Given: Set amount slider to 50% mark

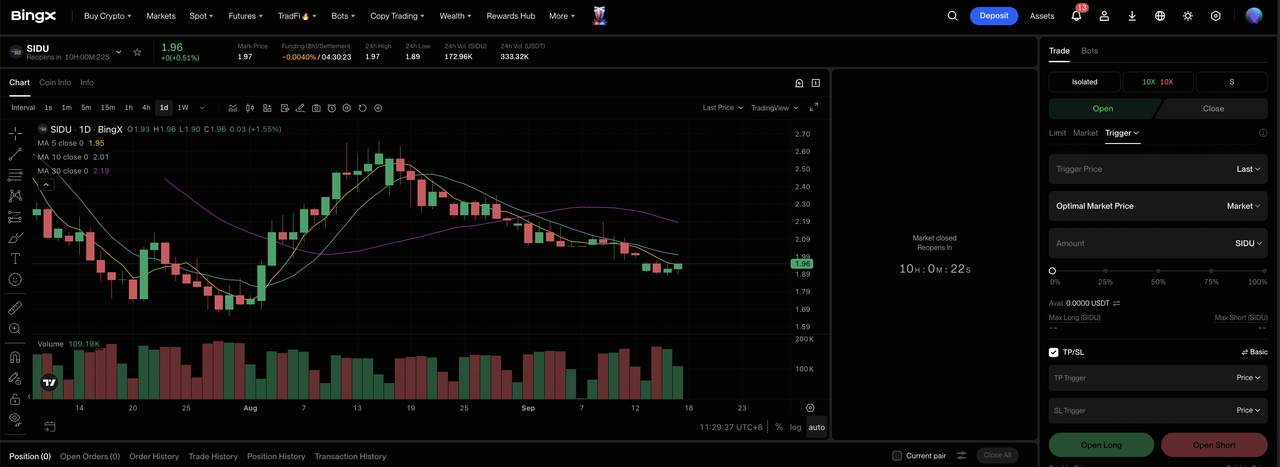Looking at the screenshot, I should (1158, 271).
